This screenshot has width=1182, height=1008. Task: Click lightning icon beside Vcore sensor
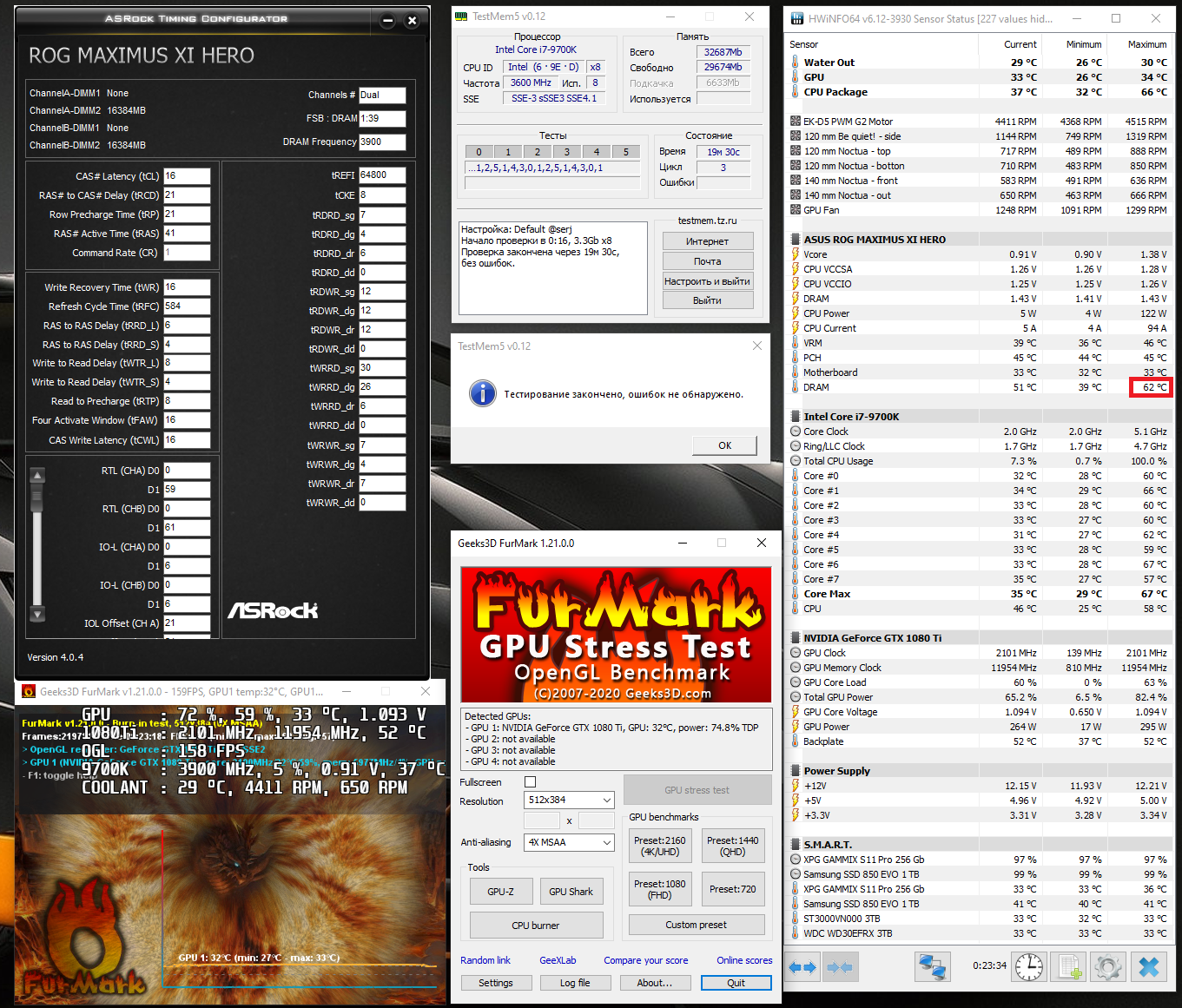pyautogui.click(x=796, y=254)
